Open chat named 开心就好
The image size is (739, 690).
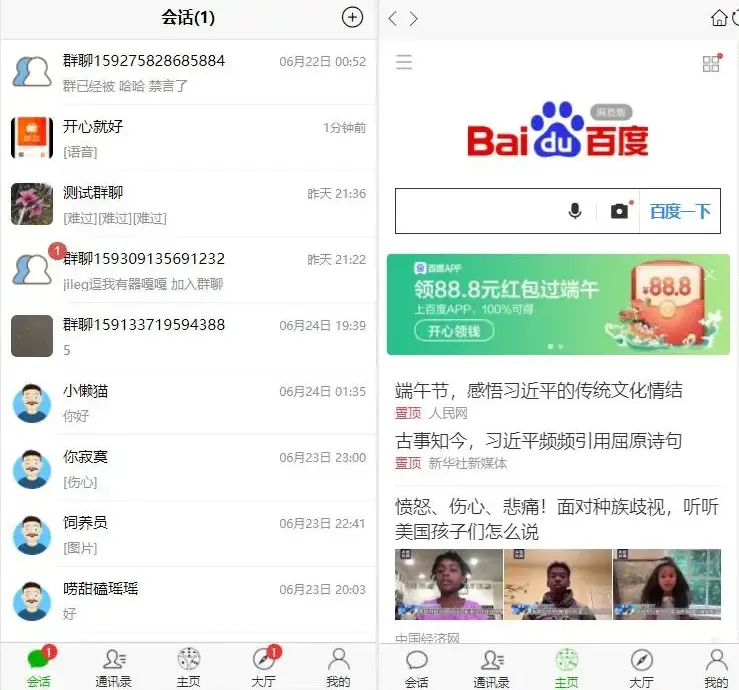189,138
